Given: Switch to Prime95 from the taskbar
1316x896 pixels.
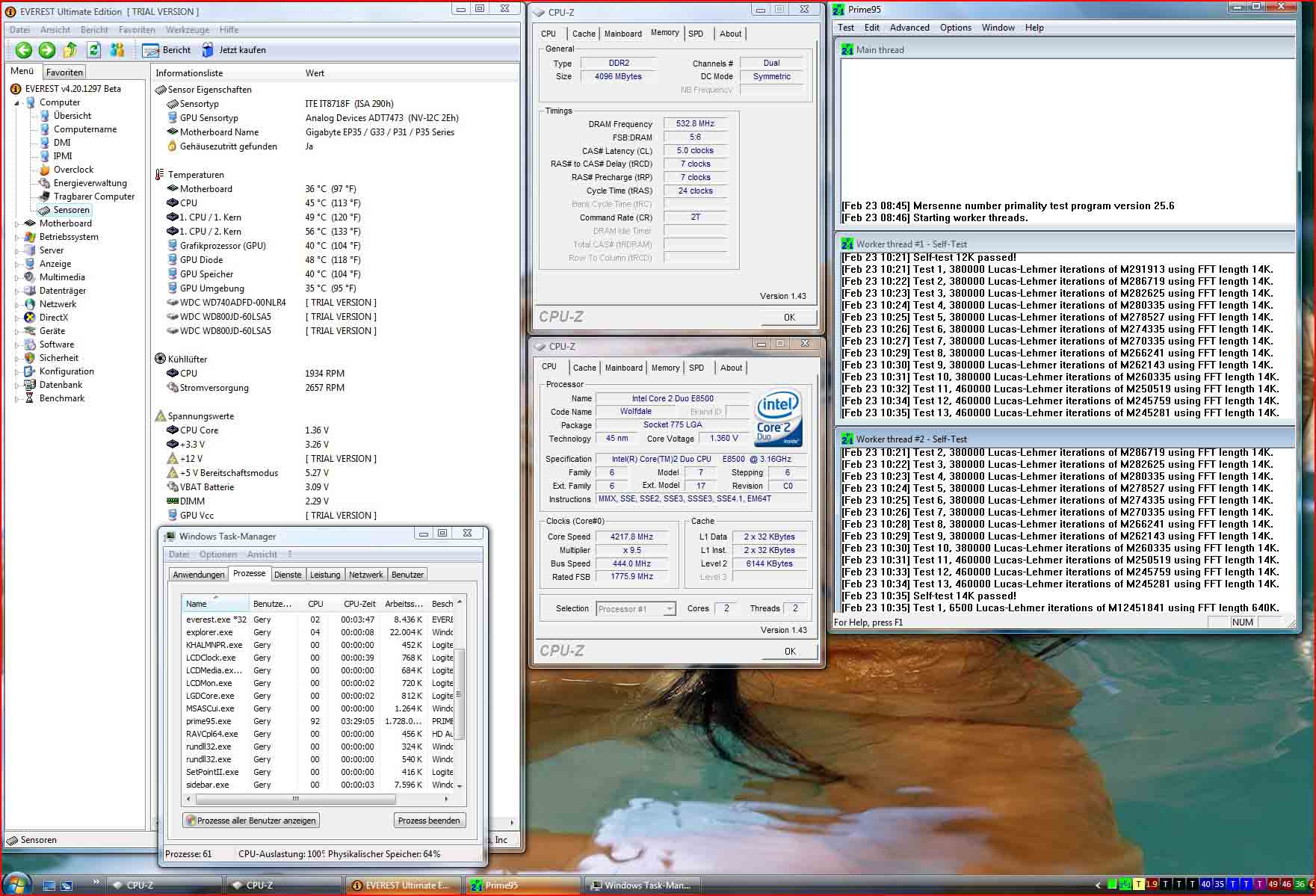Looking at the screenshot, I should coord(524,886).
